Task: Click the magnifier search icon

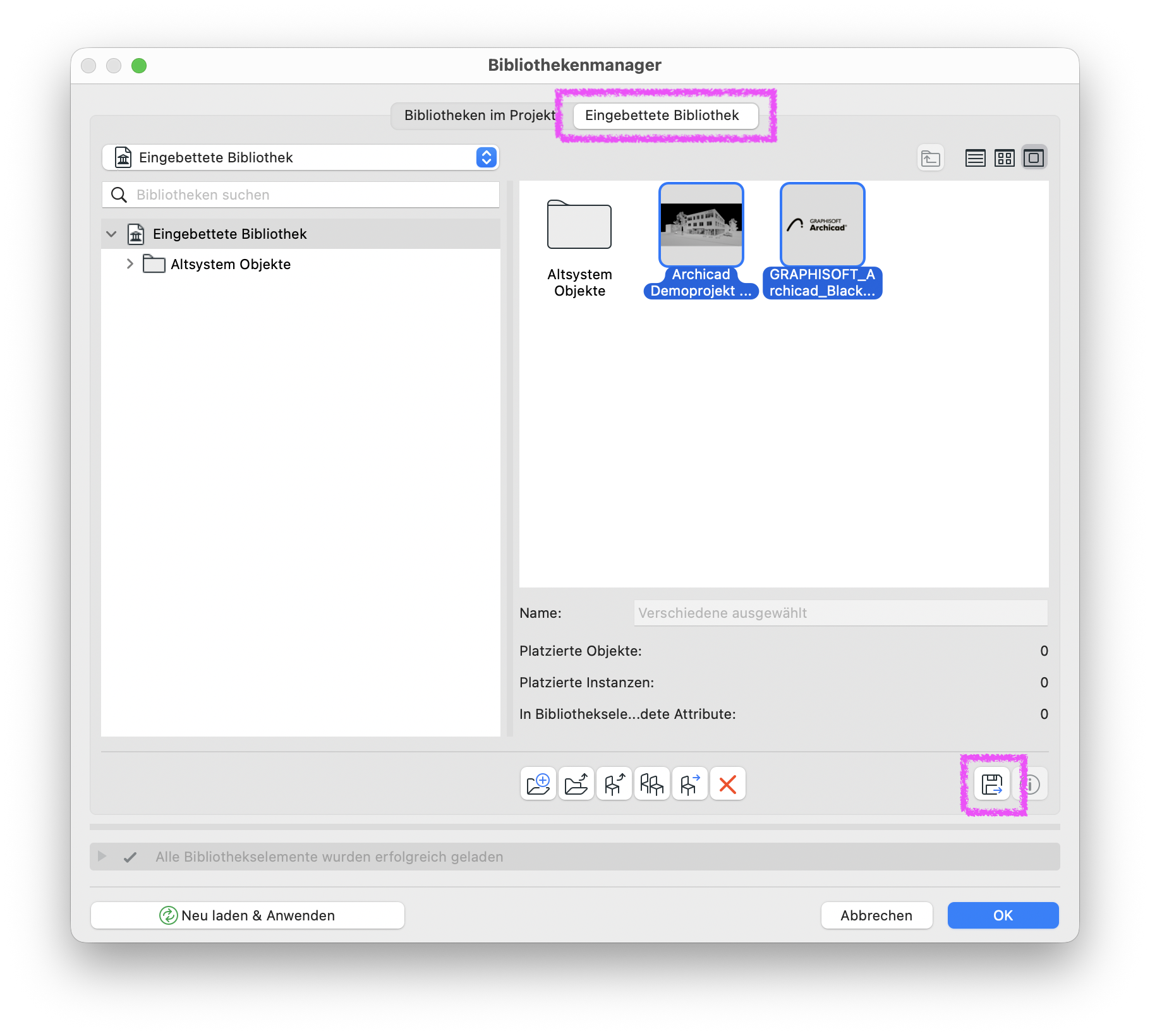Action: 119,195
